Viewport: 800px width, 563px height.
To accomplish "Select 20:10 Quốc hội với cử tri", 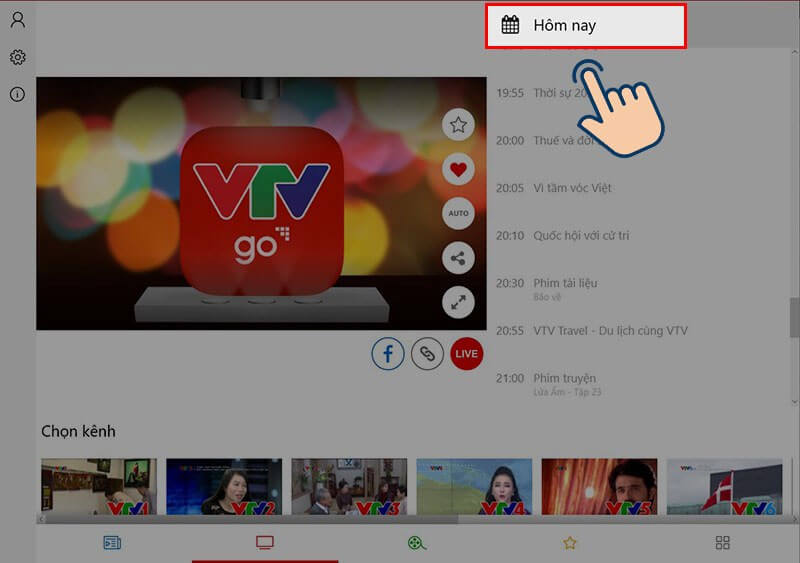I will [562, 235].
